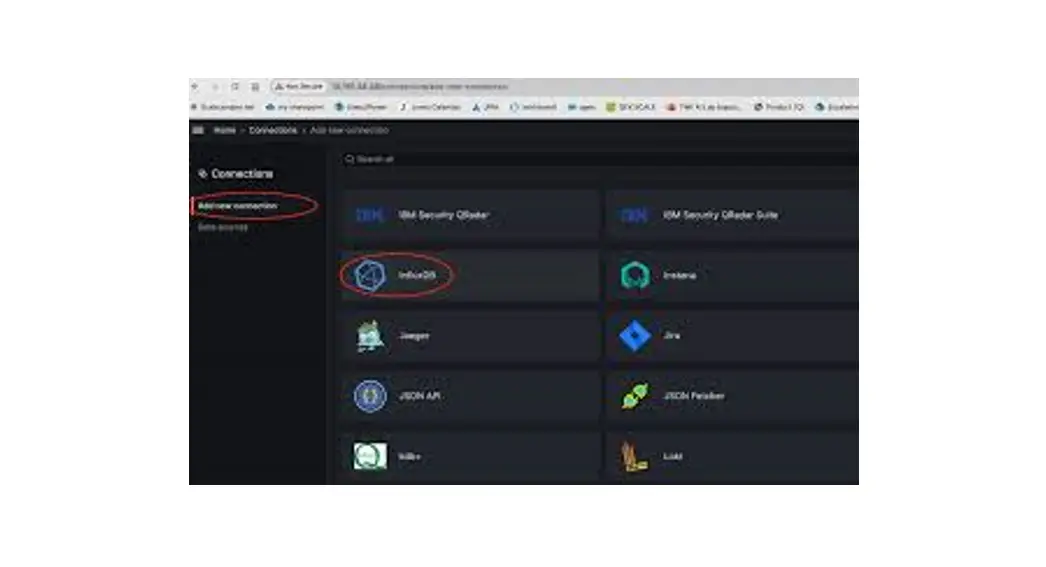Open the JIRA bookmark
1046x567 pixels.
(486, 107)
